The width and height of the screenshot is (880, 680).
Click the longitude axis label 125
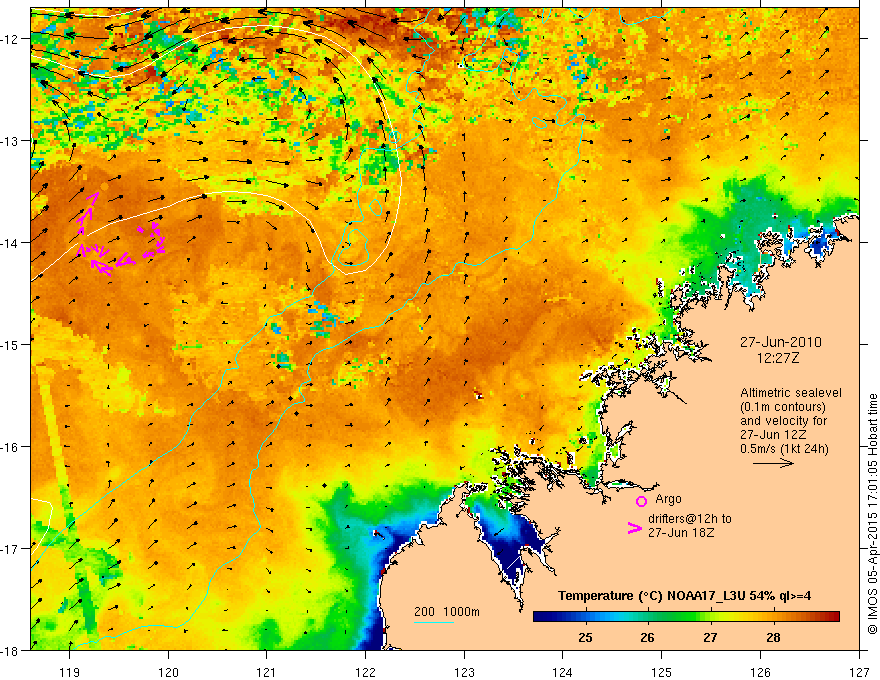pyautogui.click(x=662, y=672)
